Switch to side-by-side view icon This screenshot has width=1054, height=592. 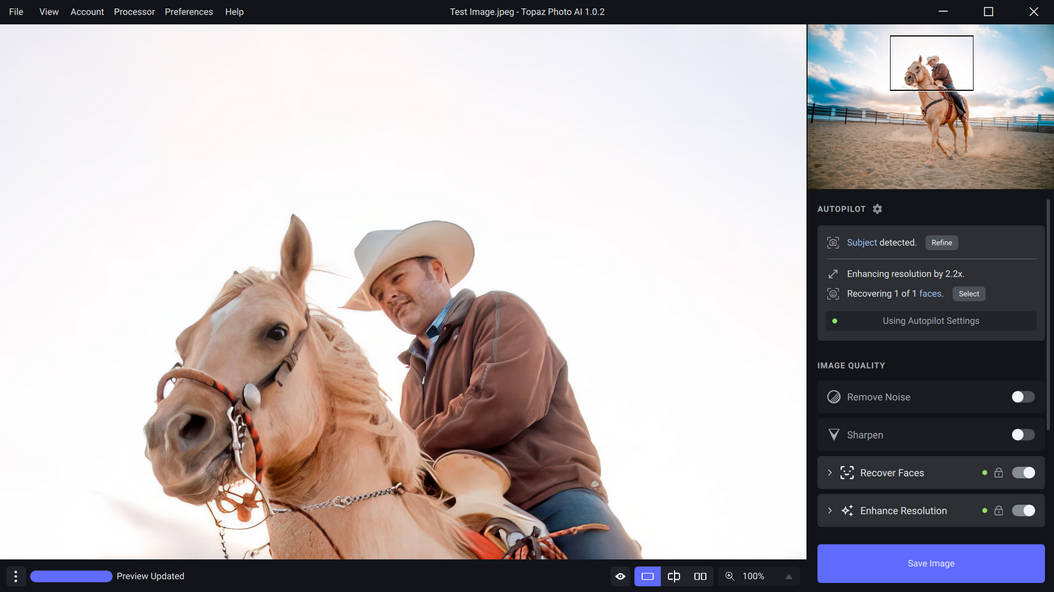700,576
